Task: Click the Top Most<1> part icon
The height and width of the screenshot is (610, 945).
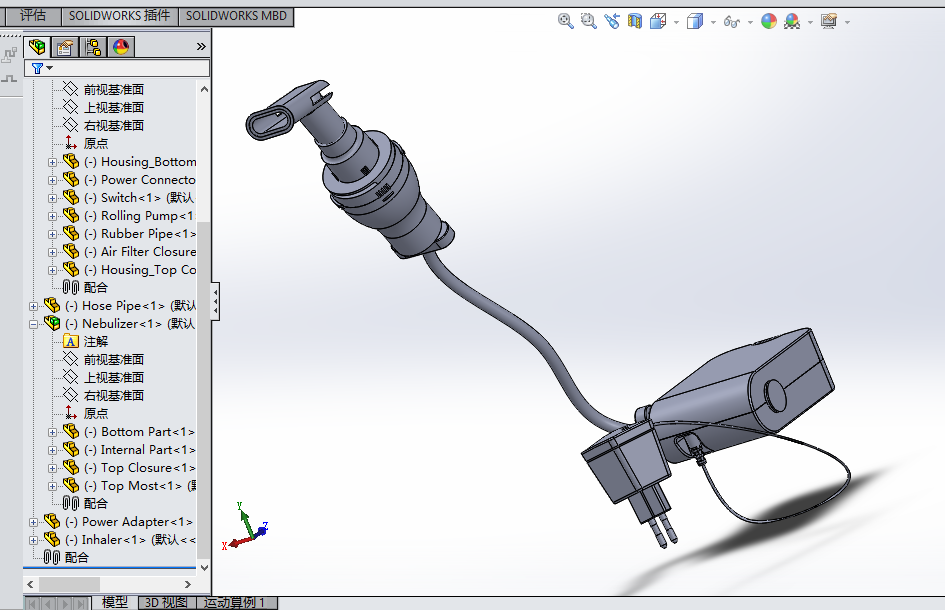Action: pos(71,485)
